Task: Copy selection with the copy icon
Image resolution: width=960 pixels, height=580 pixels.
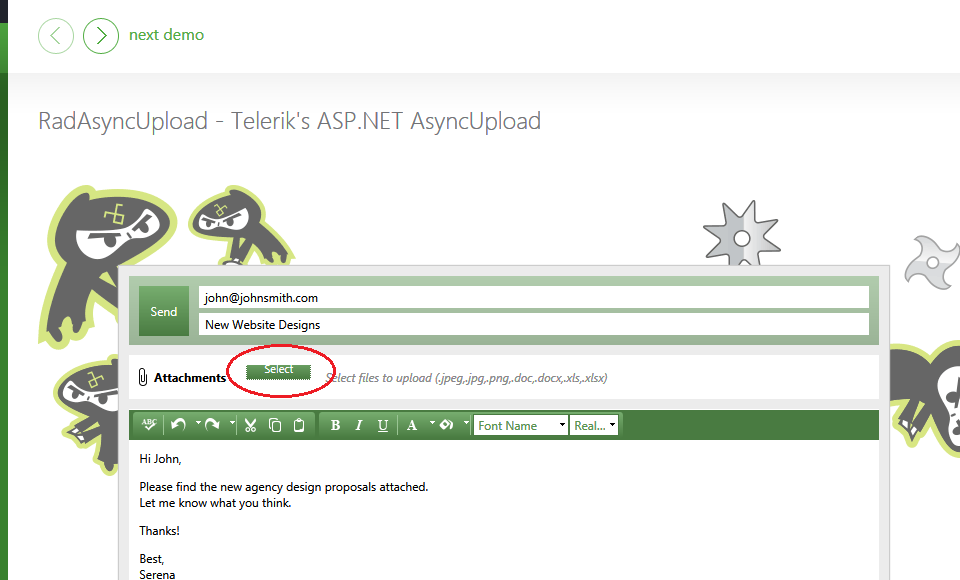Action: click(x=275, y=425)
